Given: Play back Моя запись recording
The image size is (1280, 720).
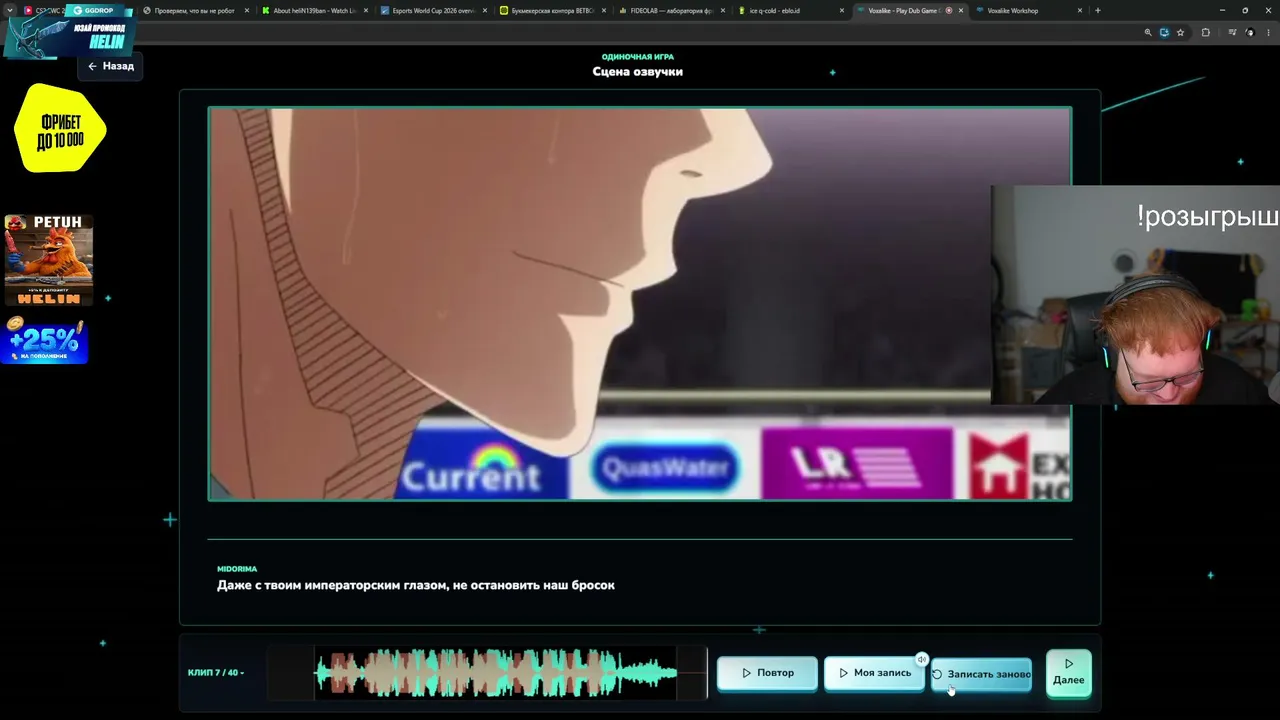Looking at the screenshot, I should 874,673.
